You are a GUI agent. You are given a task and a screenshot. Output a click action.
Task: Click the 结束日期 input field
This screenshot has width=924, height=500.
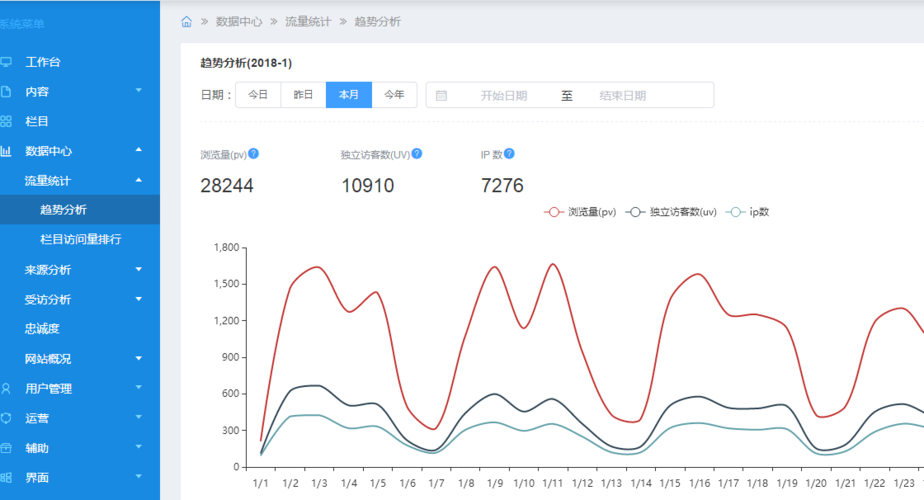[x=623, y=96]
